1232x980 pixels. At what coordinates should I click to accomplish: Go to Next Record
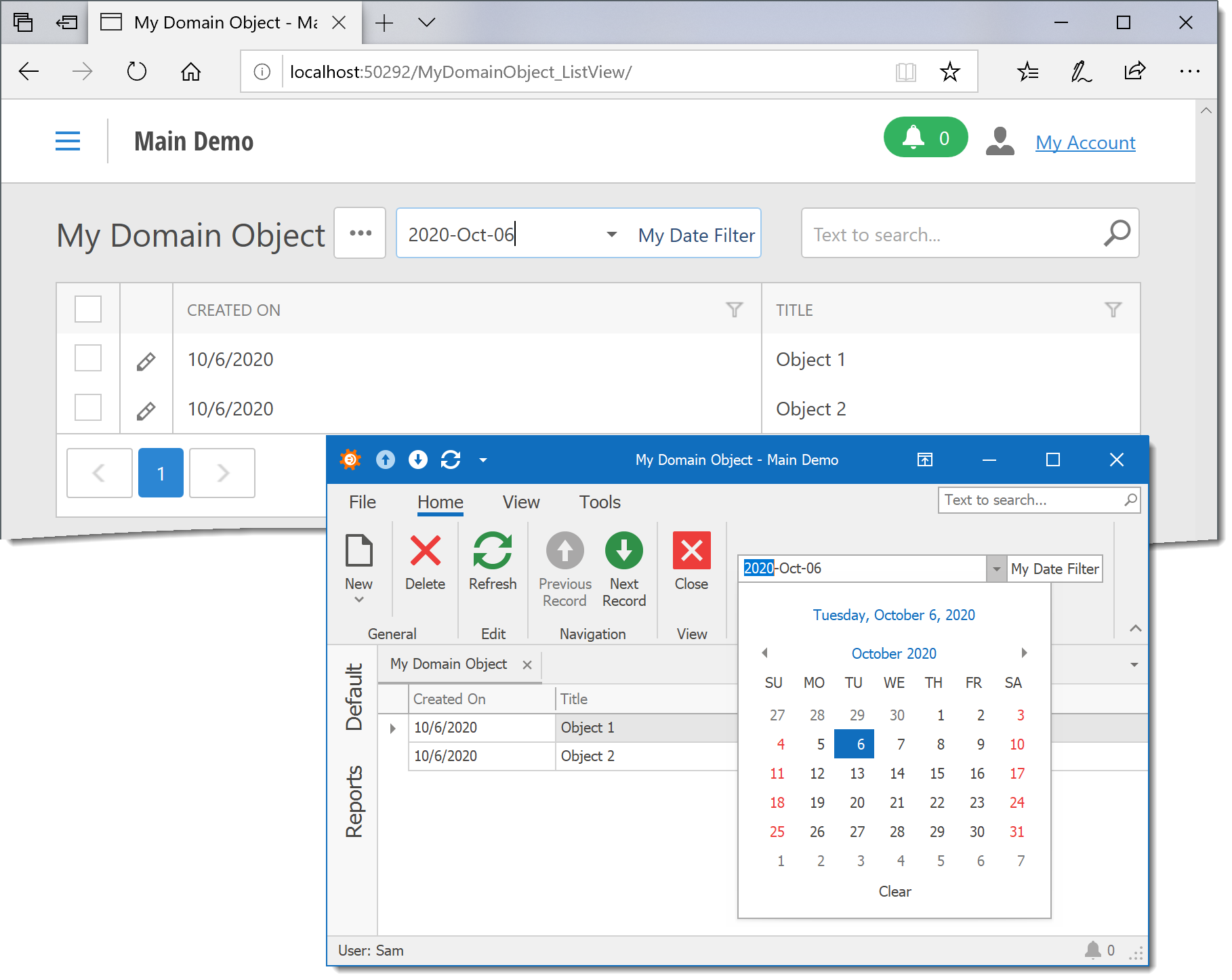tap(623, 550)
